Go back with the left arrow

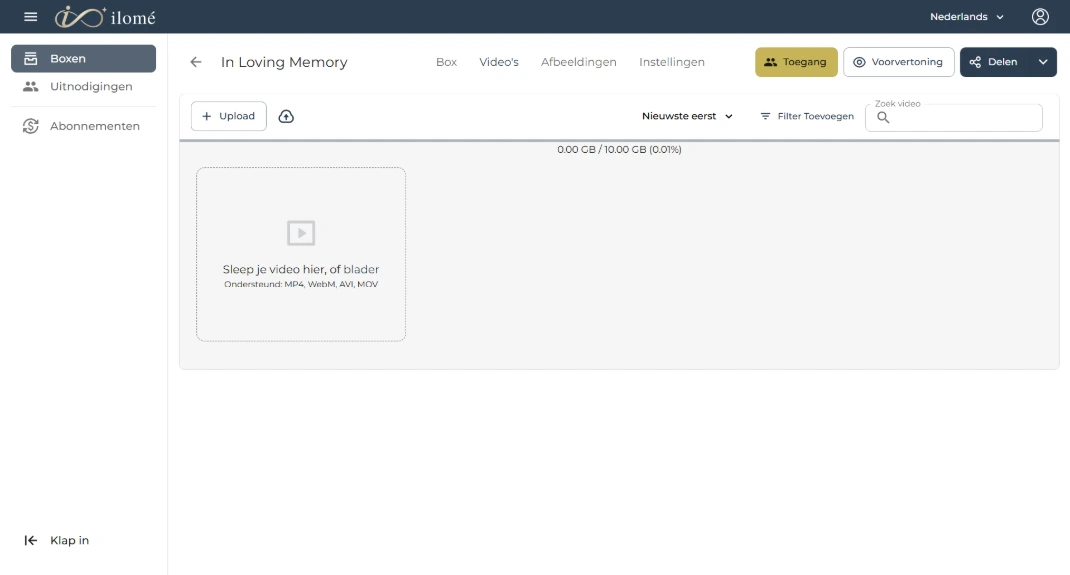196,62
